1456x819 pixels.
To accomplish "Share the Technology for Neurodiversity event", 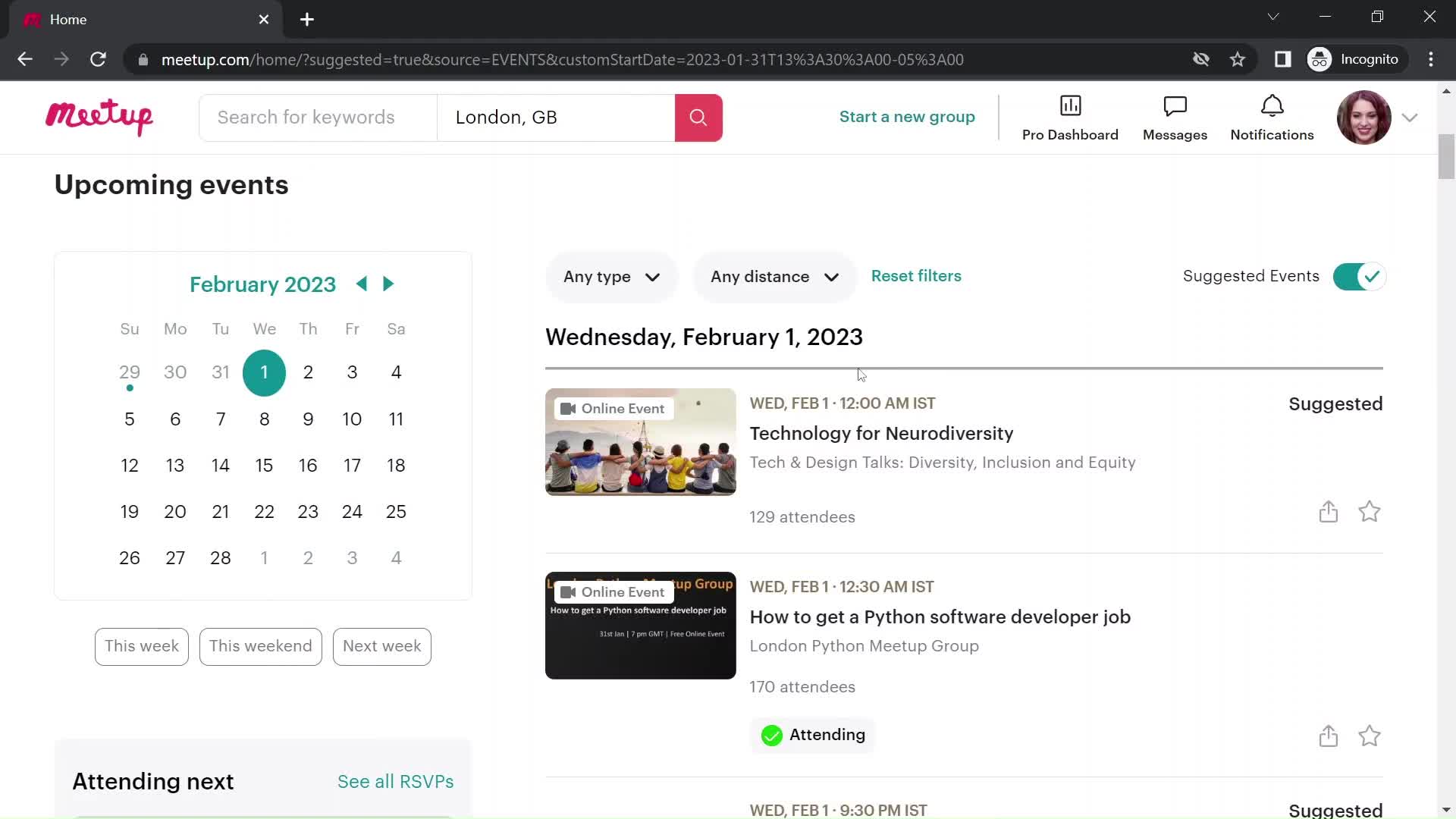I will tap(1328, 511).
